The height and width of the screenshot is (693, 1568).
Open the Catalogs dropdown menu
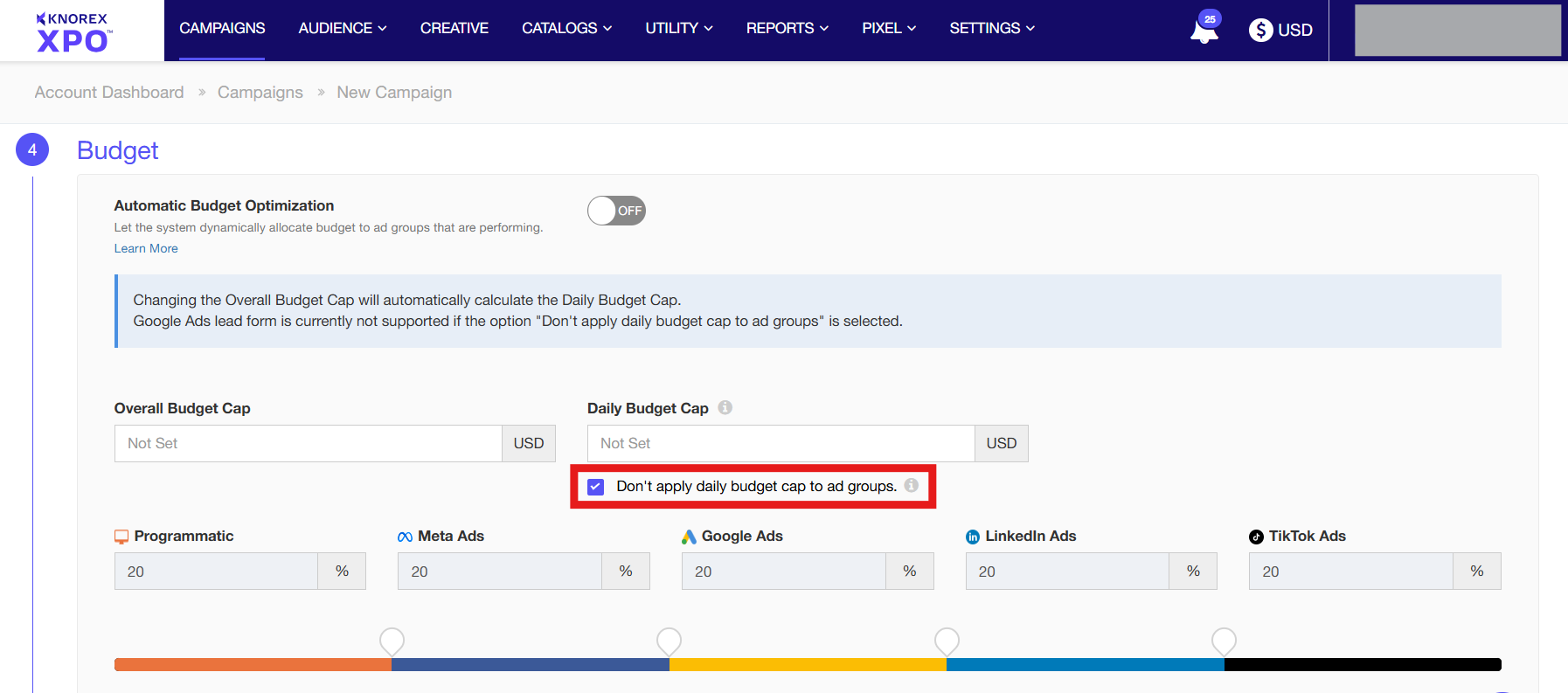click(566, 28)
